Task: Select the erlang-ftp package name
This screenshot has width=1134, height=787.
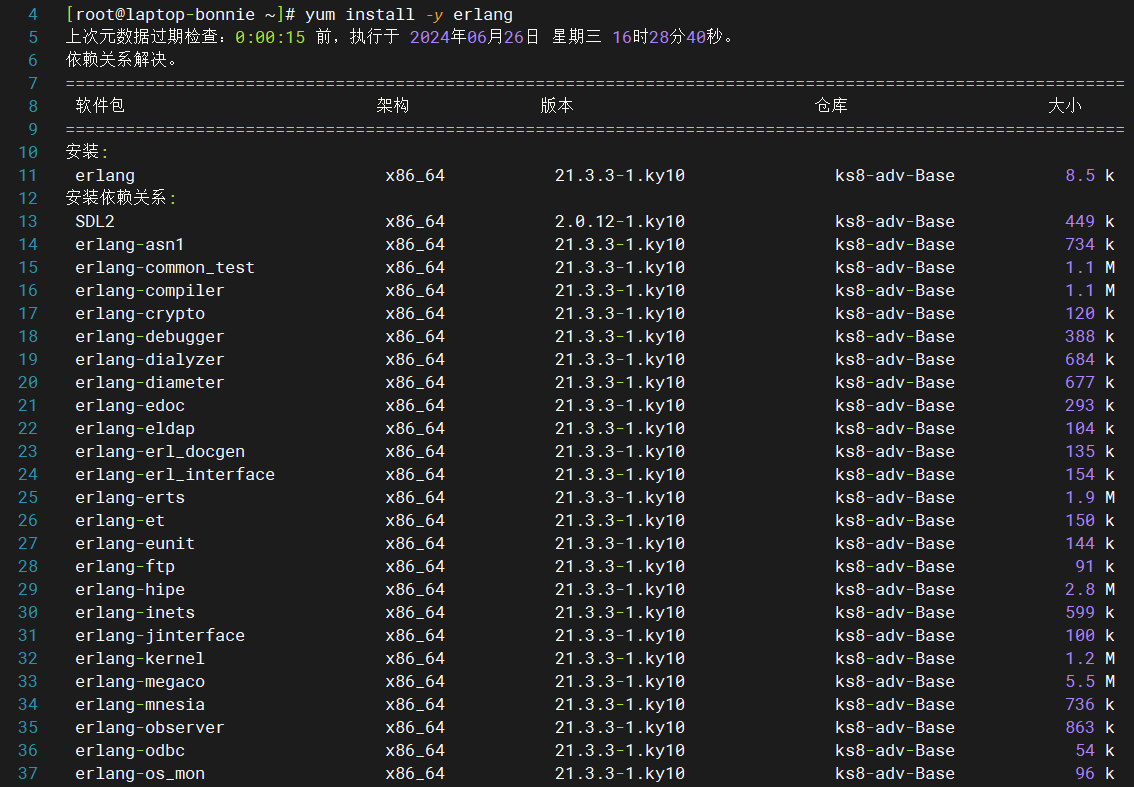Action: pos(124,566)
